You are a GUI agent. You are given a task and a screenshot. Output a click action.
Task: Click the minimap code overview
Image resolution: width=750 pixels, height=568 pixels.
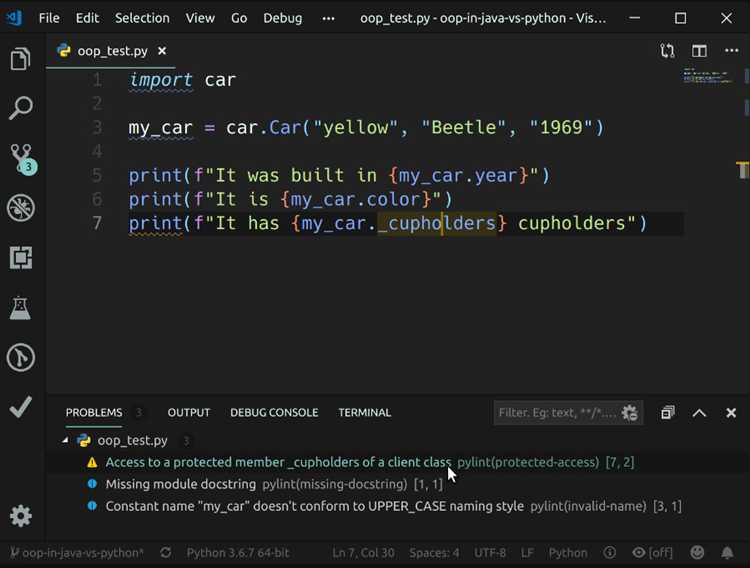707,76
